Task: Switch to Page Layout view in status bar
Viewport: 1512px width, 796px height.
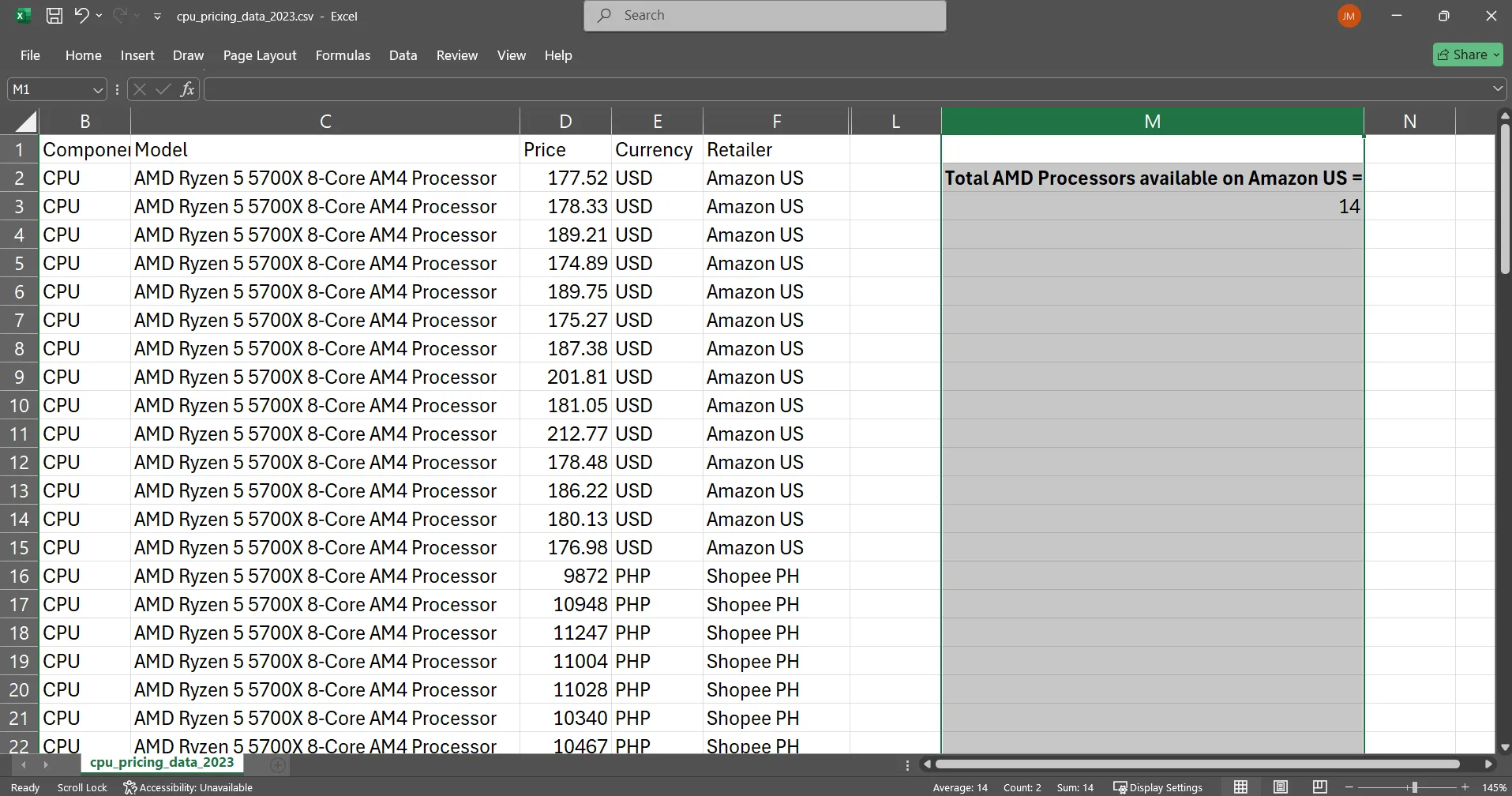Action: 1280,787
